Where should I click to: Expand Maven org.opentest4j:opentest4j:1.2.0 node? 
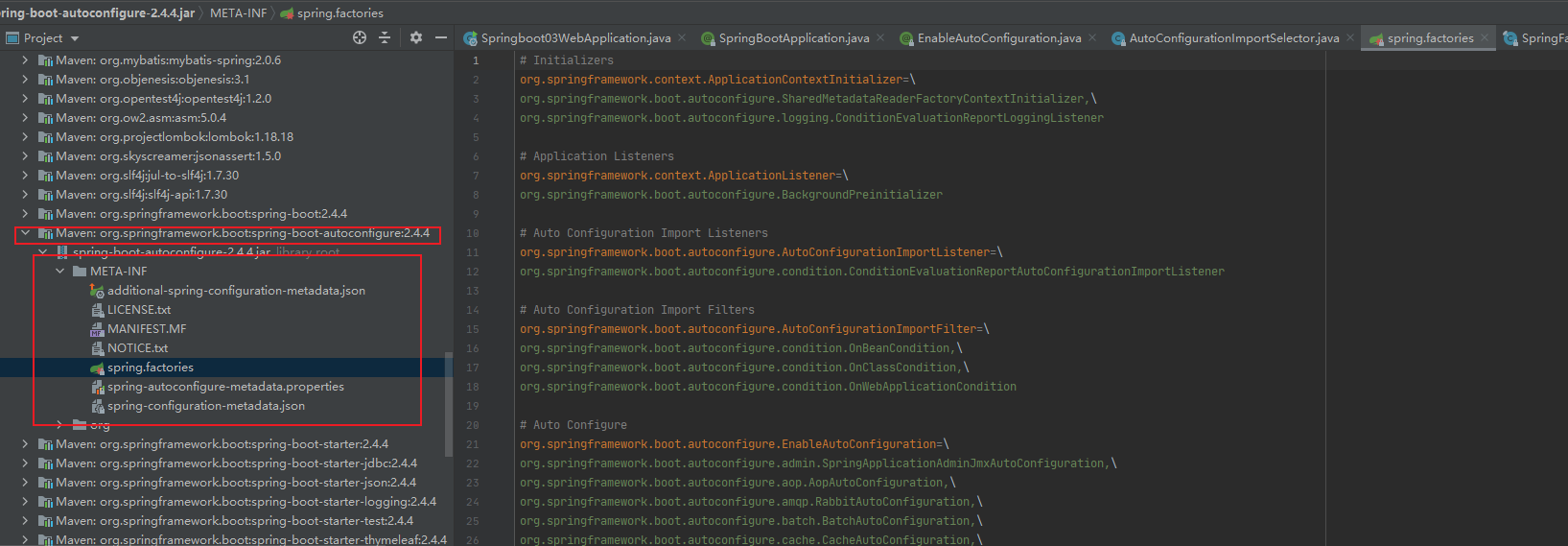25,98
